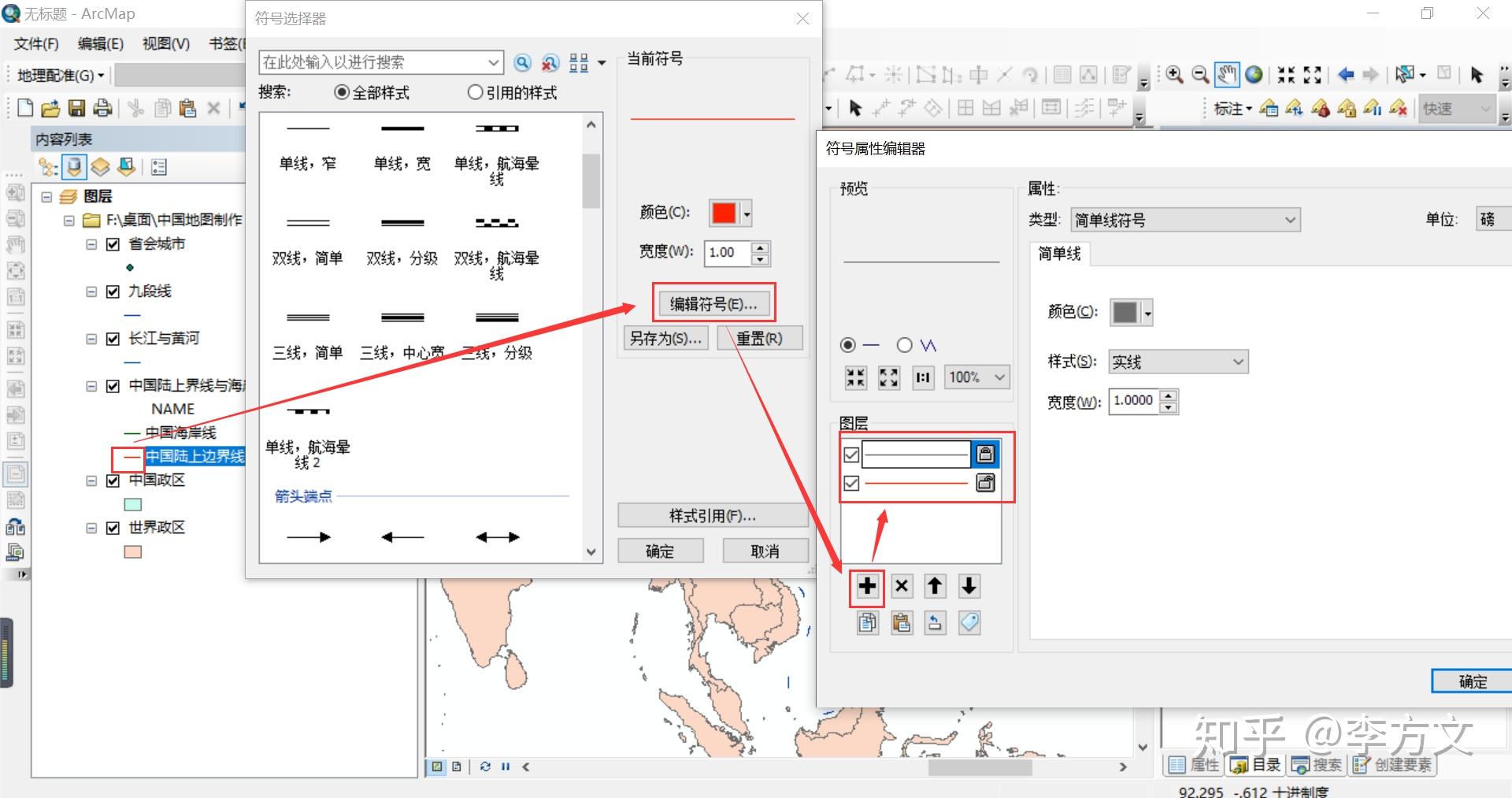Click 确定 in the symbol property editor

click(x=1470, y=681)
